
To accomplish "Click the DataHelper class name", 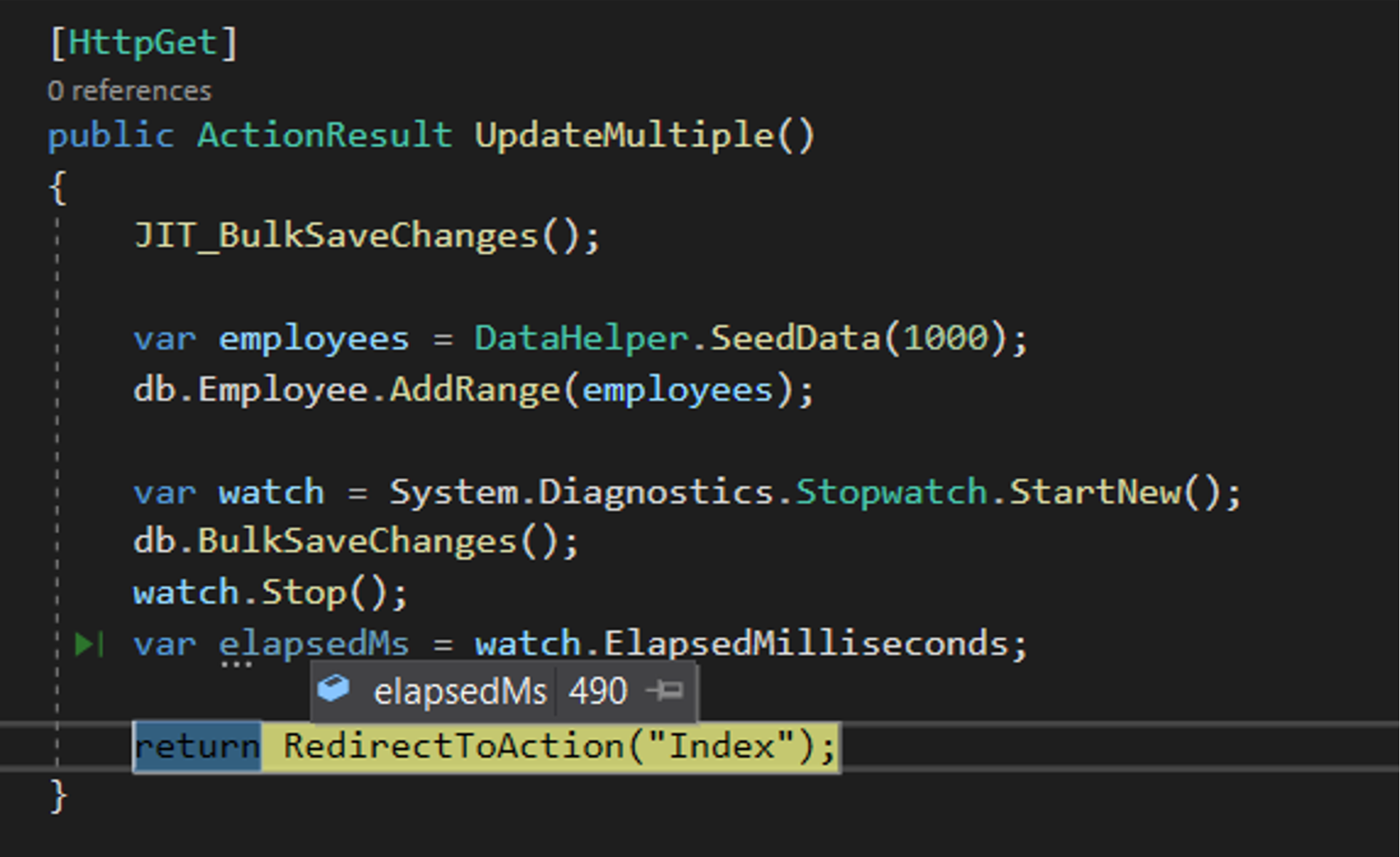I will (x=581, y=338).
